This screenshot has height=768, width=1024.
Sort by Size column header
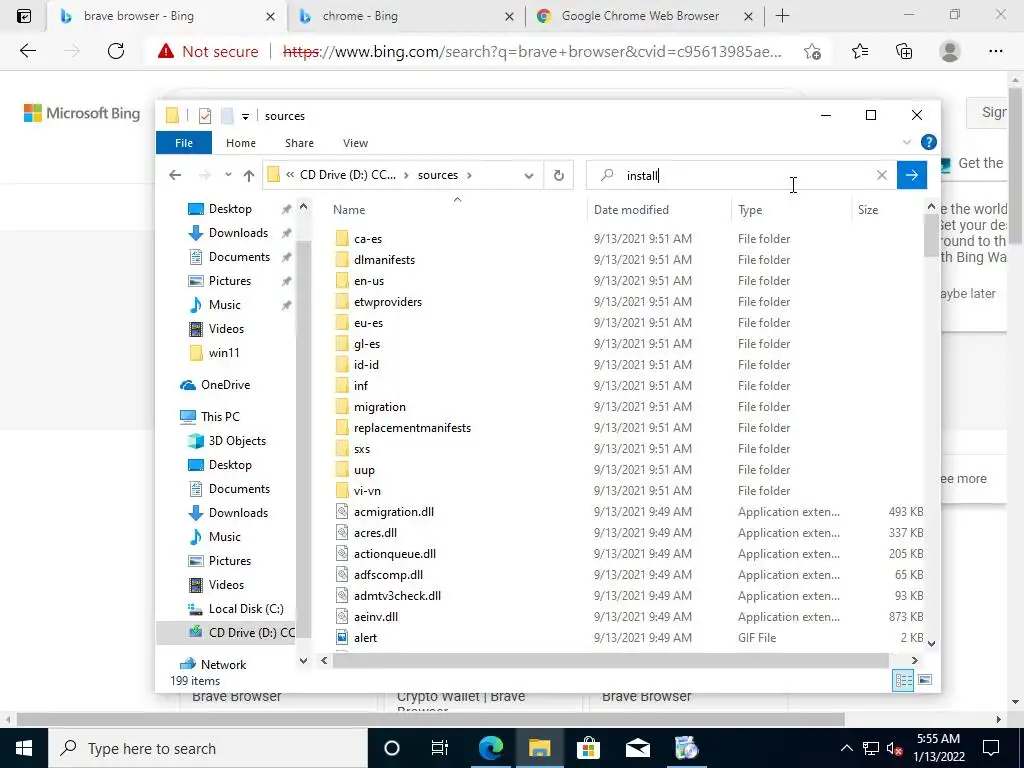coord(888,210)
